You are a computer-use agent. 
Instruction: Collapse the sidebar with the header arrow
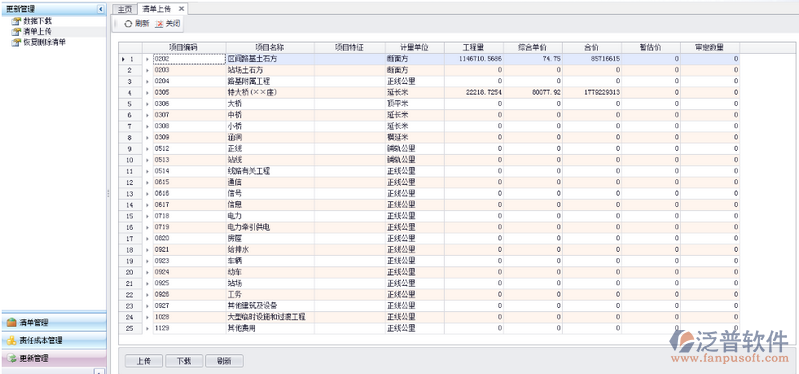101,9
